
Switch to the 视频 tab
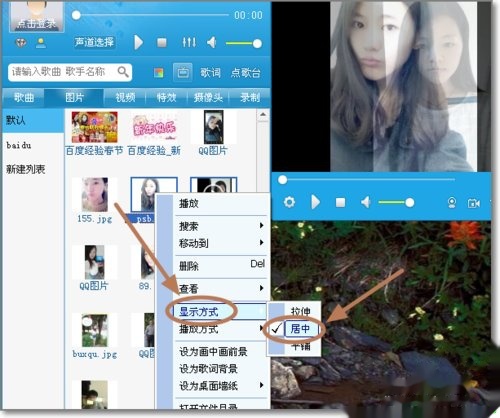tap(125, 98)
